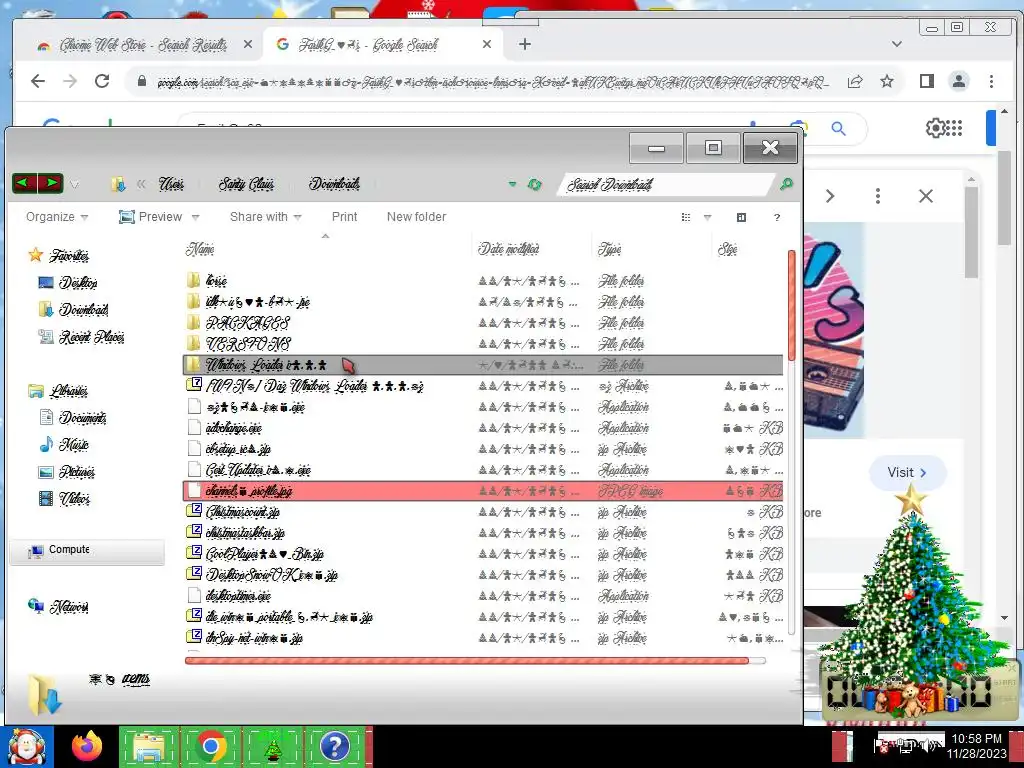Open Explorer help question mark icon

[x=776, y=217]
